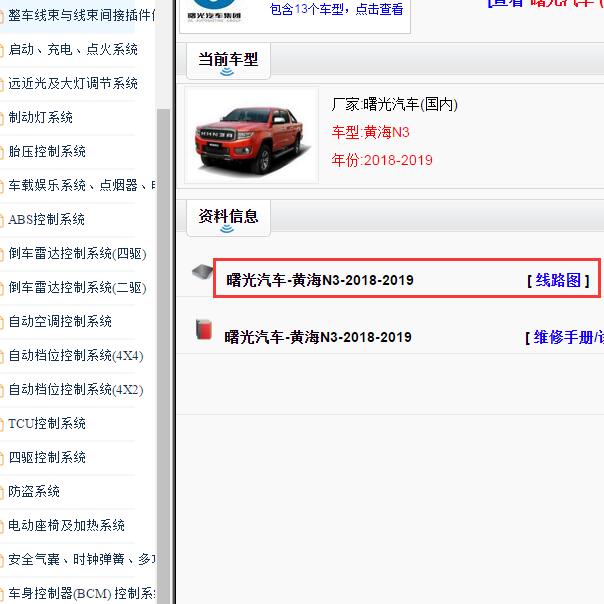Click the 曙光汽车集团 brand logo

click(x=214, y=11)
